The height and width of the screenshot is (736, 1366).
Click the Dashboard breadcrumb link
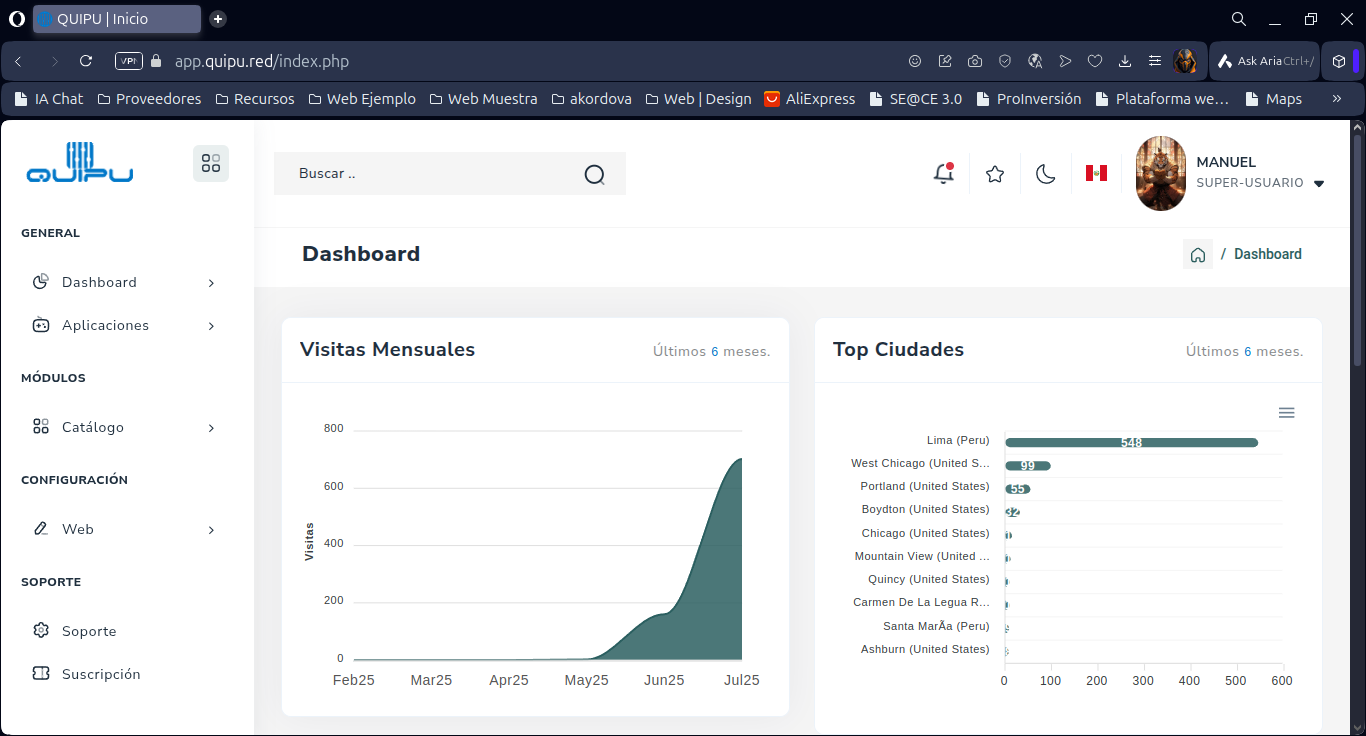pos(1267,255)
